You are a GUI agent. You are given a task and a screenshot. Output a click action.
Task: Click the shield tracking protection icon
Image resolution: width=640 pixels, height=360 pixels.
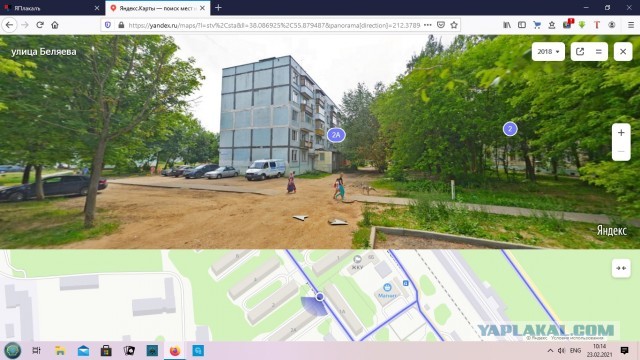108,25
